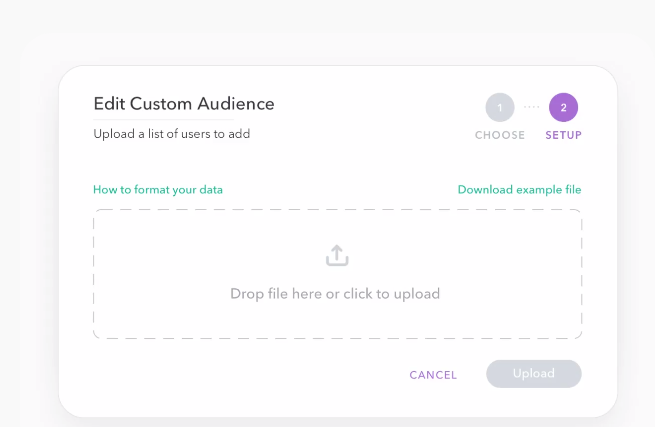Open How to format your data link
655x427 pixels.
tap(158, 190)
